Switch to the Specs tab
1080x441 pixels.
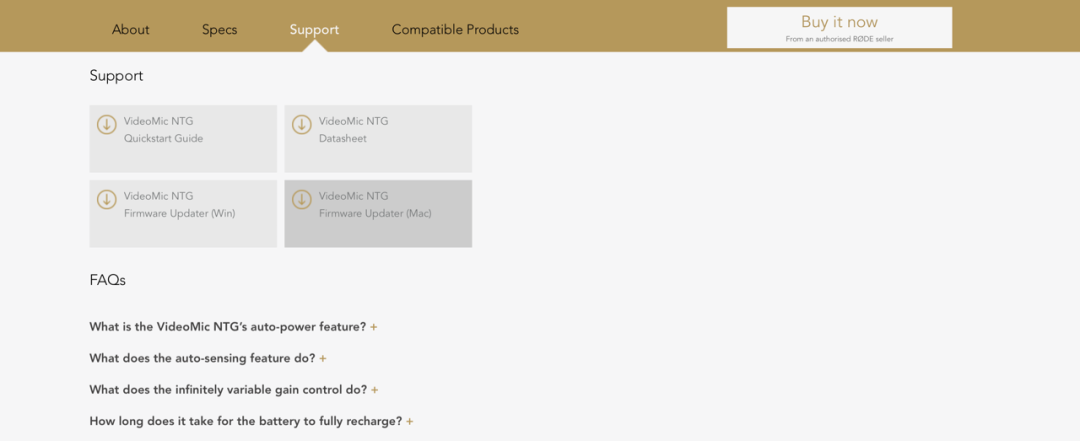coord(220,30)
